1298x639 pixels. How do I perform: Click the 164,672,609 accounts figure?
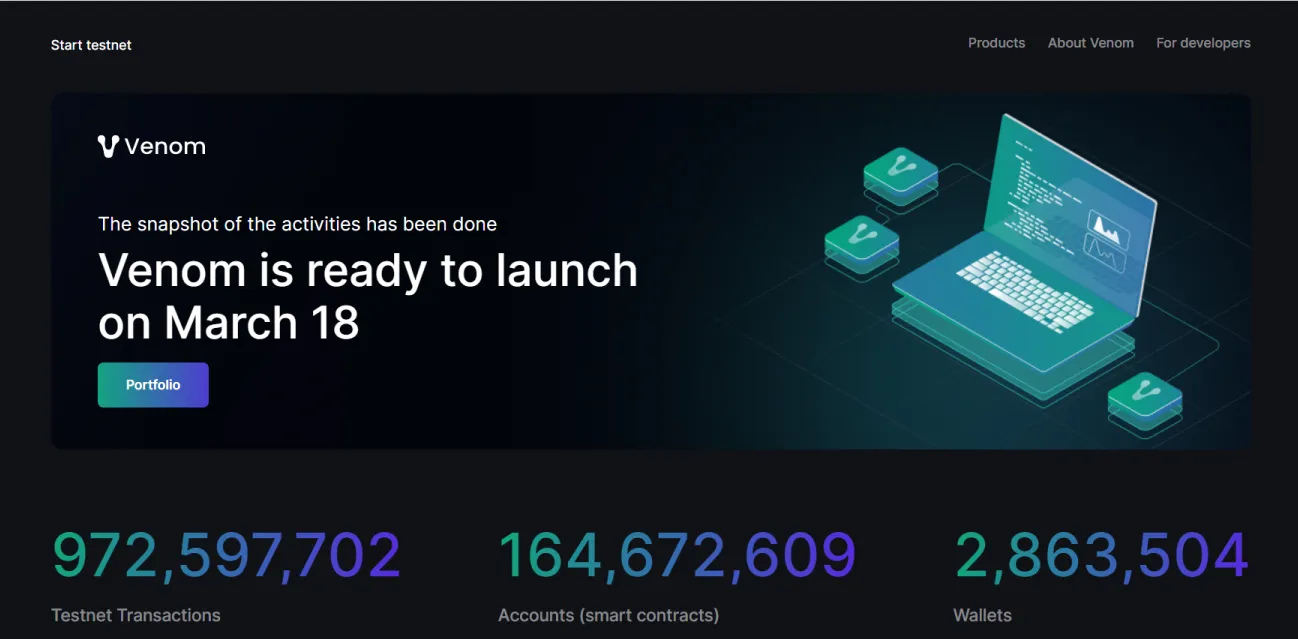677,556
